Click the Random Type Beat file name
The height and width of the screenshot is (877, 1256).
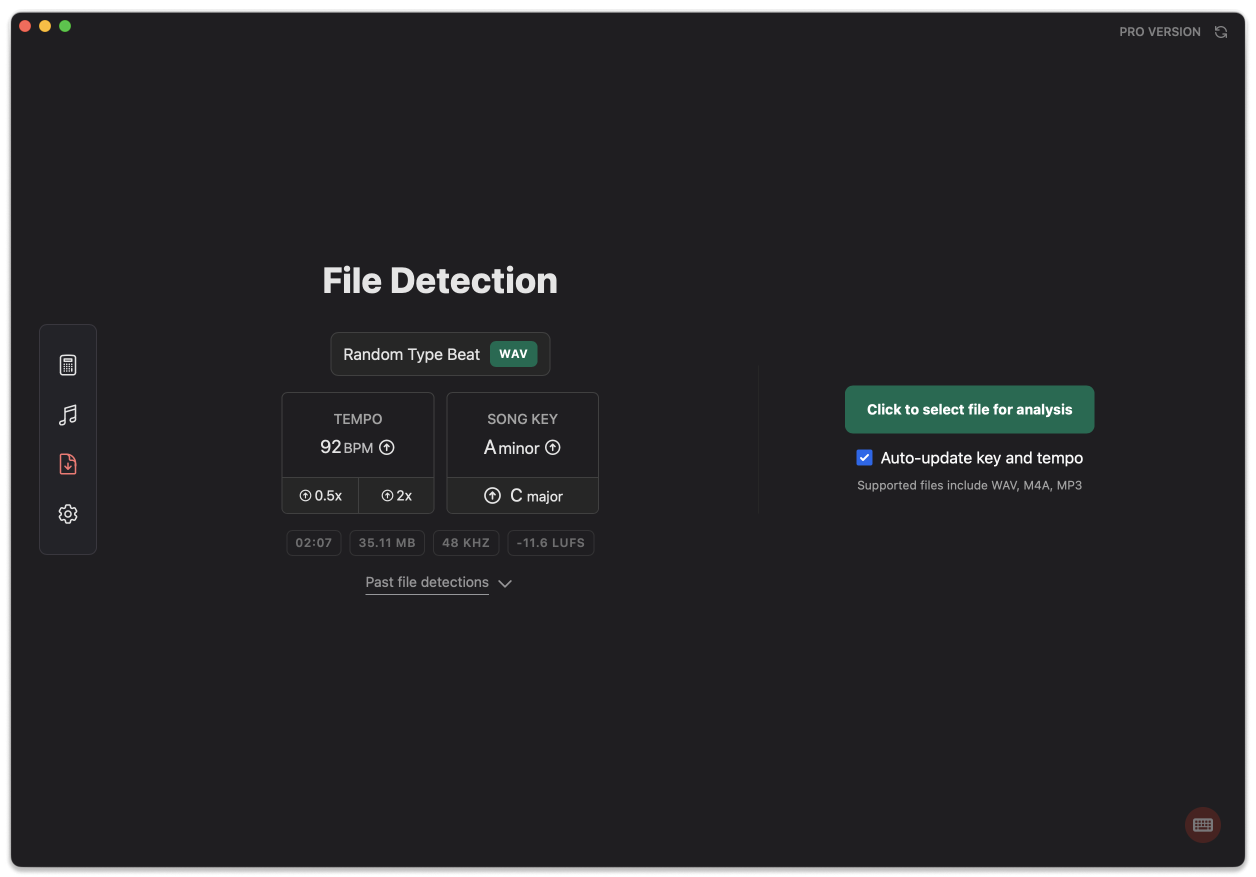pyautogui.click(x=411, y=355)
